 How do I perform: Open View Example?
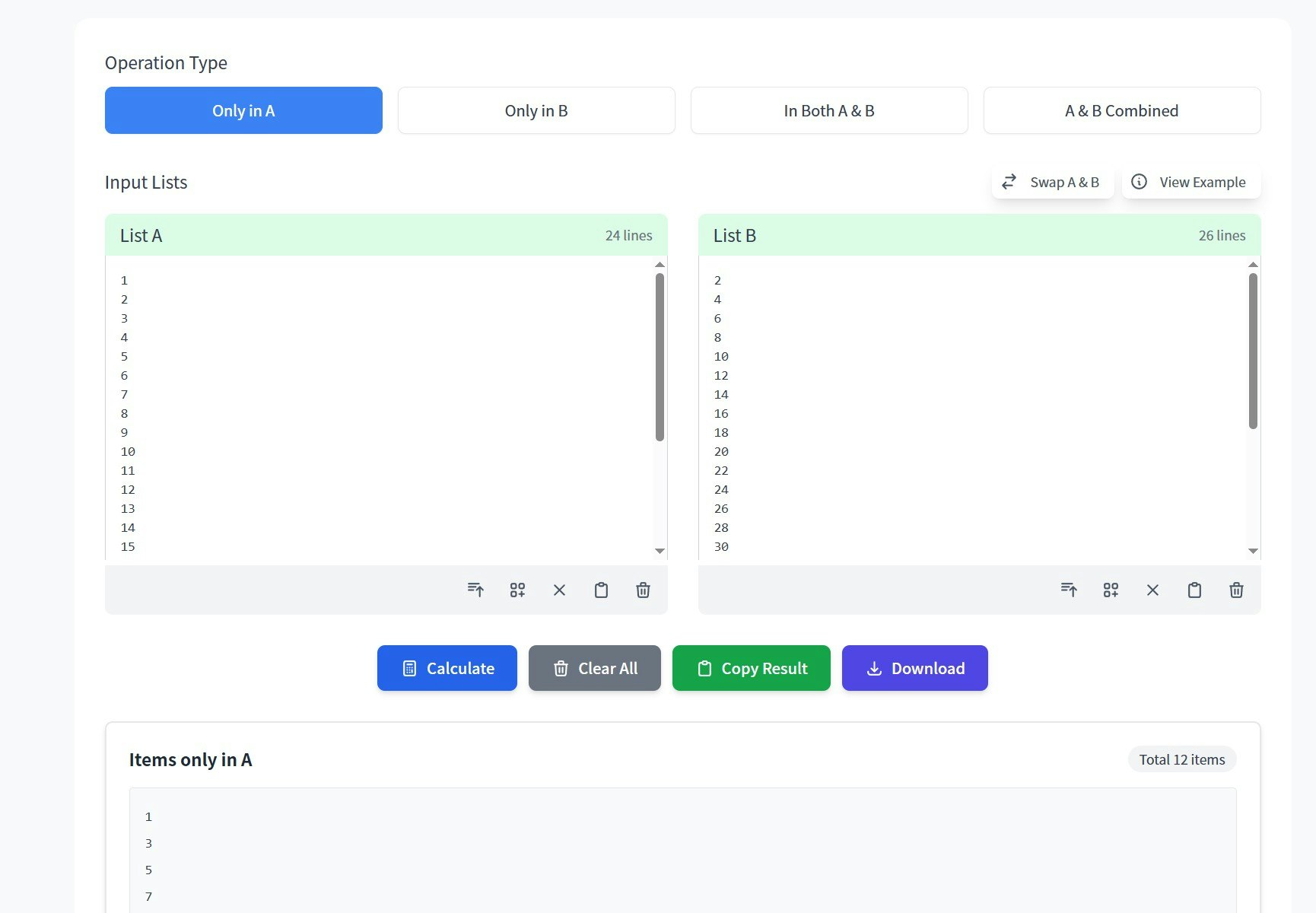coord(1191,182)
